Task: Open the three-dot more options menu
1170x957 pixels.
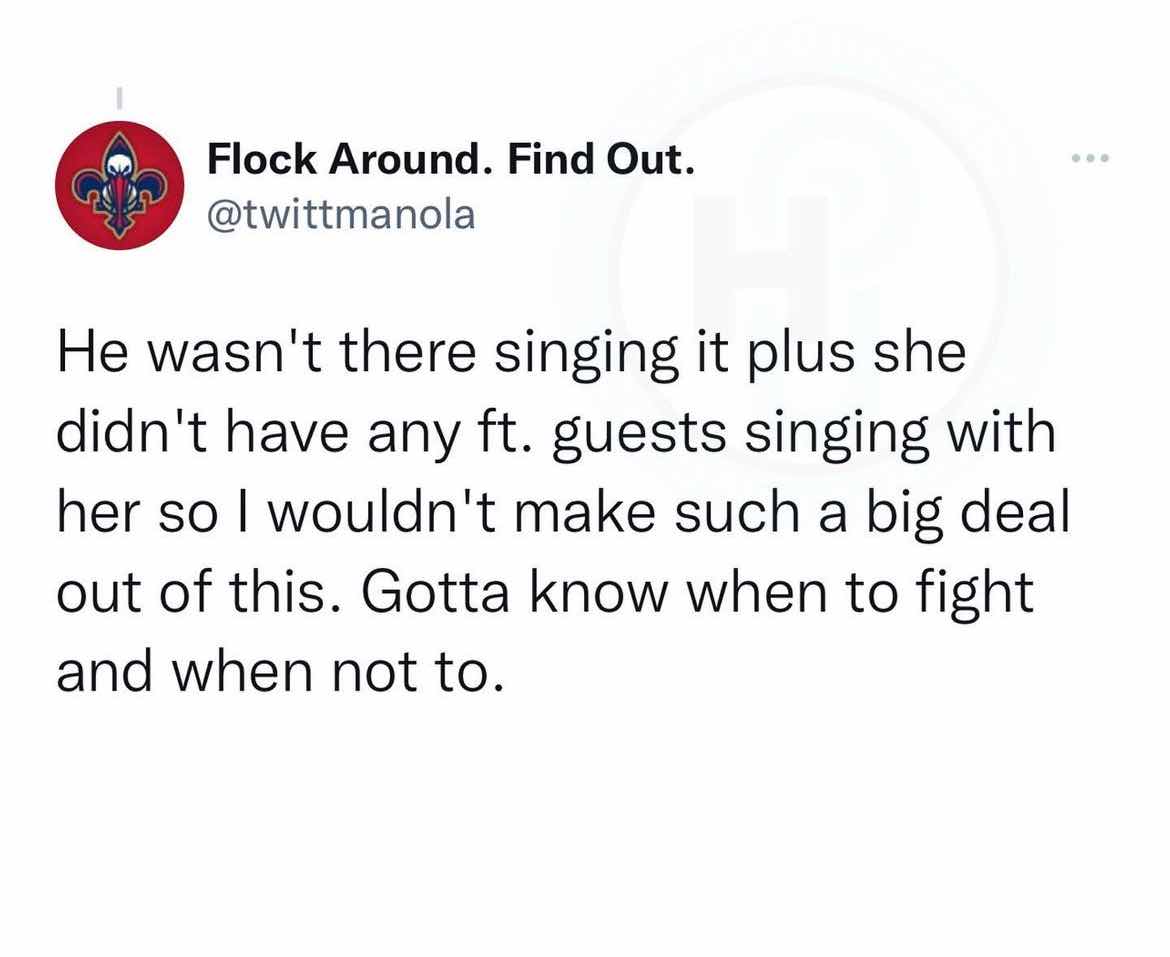Action: point(1090,158)
